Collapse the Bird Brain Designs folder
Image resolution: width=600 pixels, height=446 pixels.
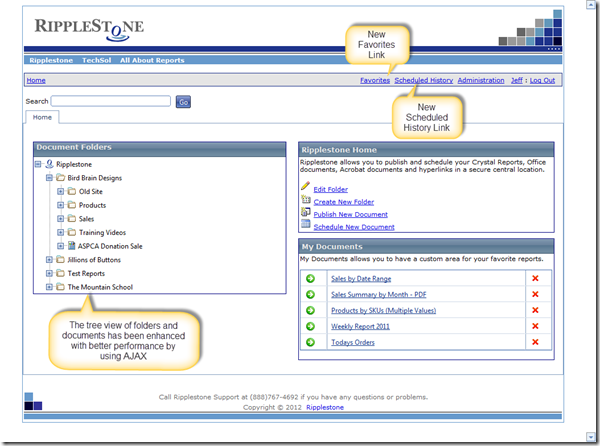point(49,178)
